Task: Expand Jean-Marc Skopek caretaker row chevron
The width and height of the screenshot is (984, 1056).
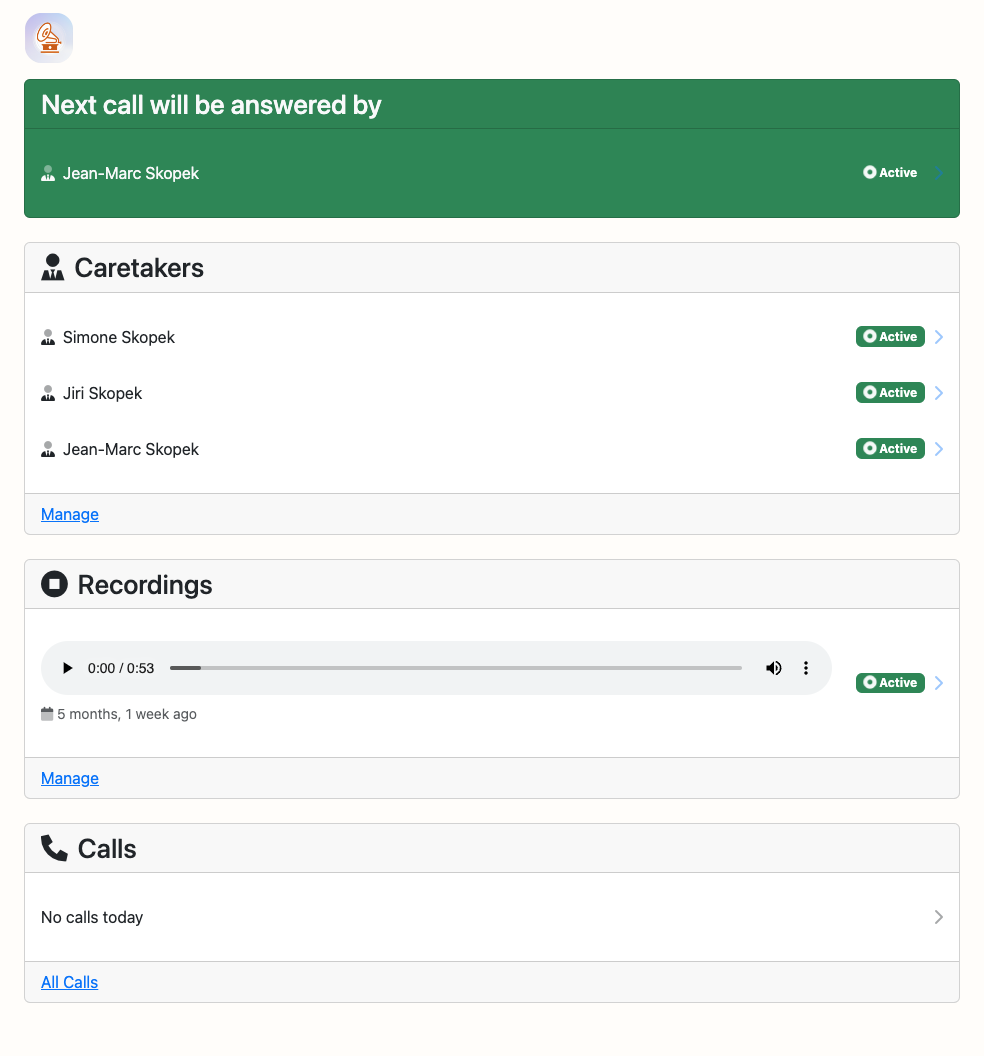Action: click(x=939, y=449)
